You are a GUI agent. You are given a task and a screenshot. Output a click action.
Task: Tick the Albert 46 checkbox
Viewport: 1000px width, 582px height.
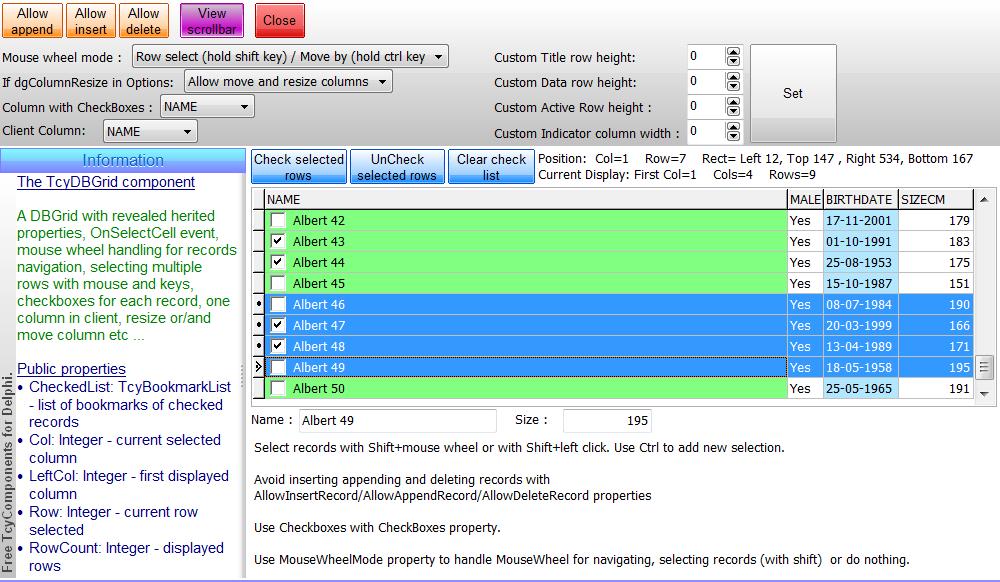point(278,305)
